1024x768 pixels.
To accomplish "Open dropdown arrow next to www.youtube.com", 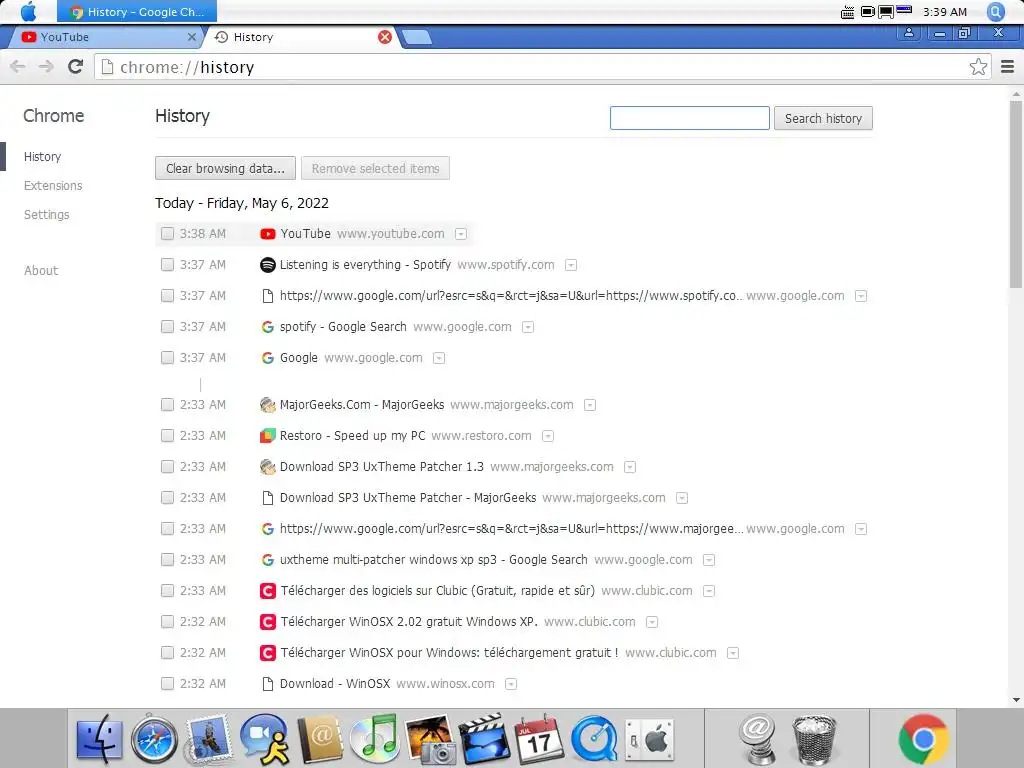I will pyautogui.click(x=461, y=234).
